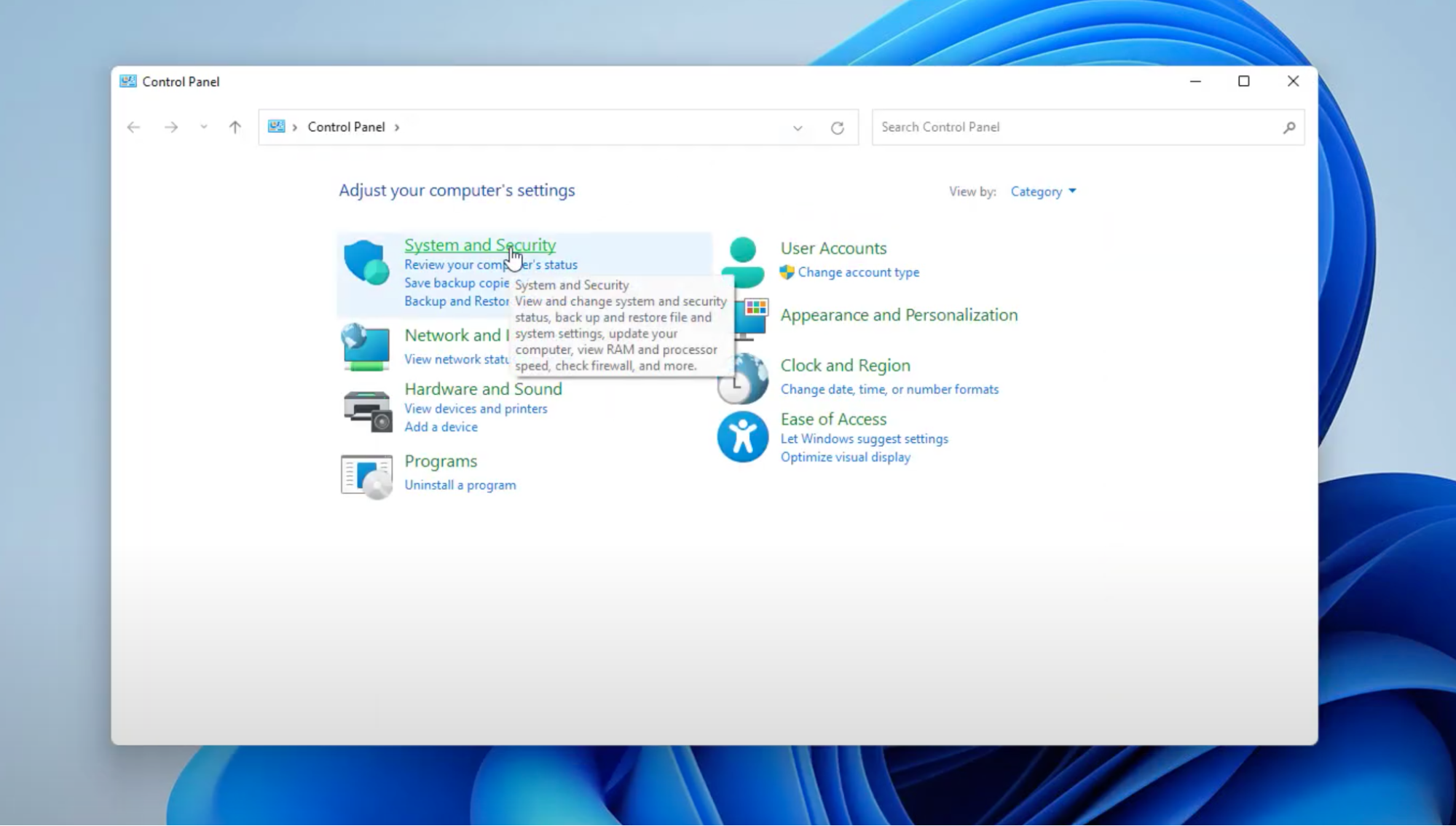Click the Control Panel breadcrumb

pos(346,127)
